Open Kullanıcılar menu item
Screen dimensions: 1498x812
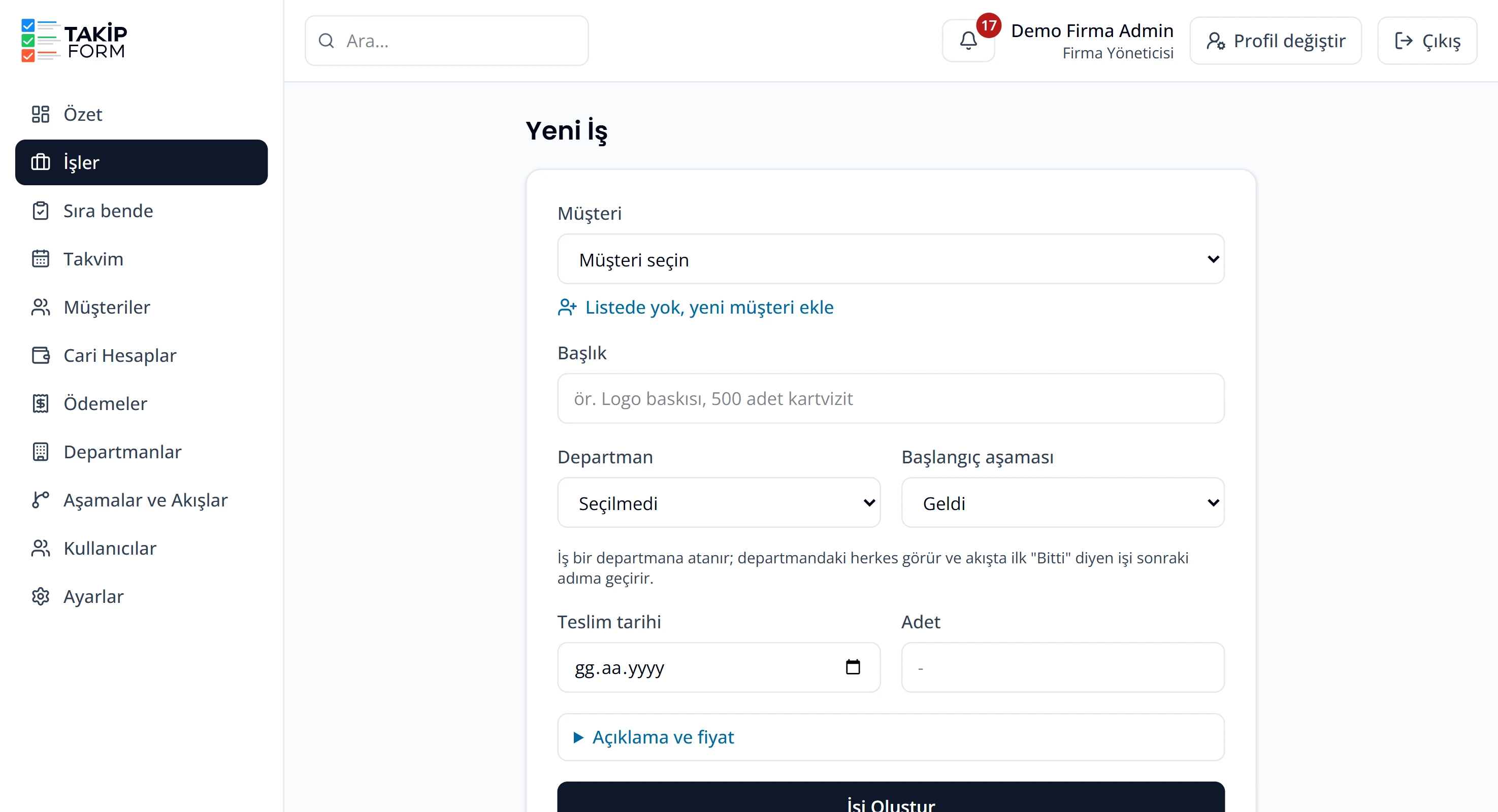[141, 548]
